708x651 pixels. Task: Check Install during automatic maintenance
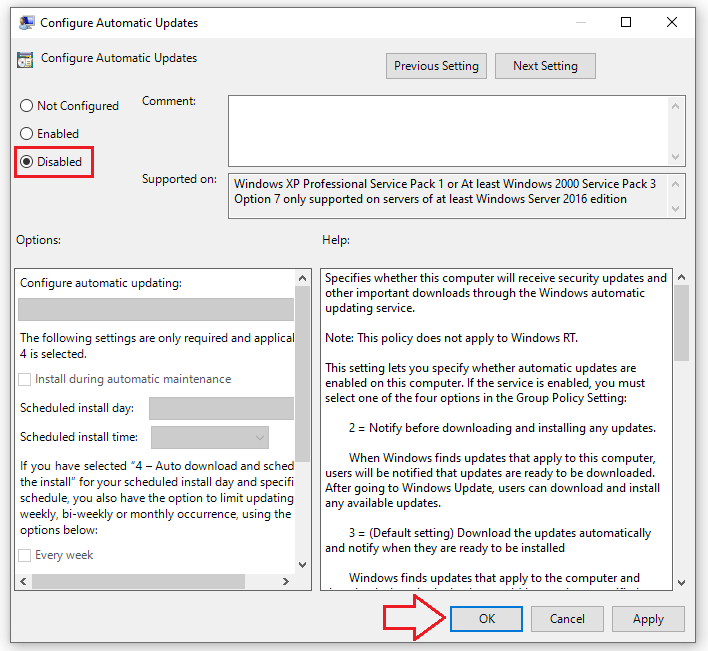click(x=25, y=379)
